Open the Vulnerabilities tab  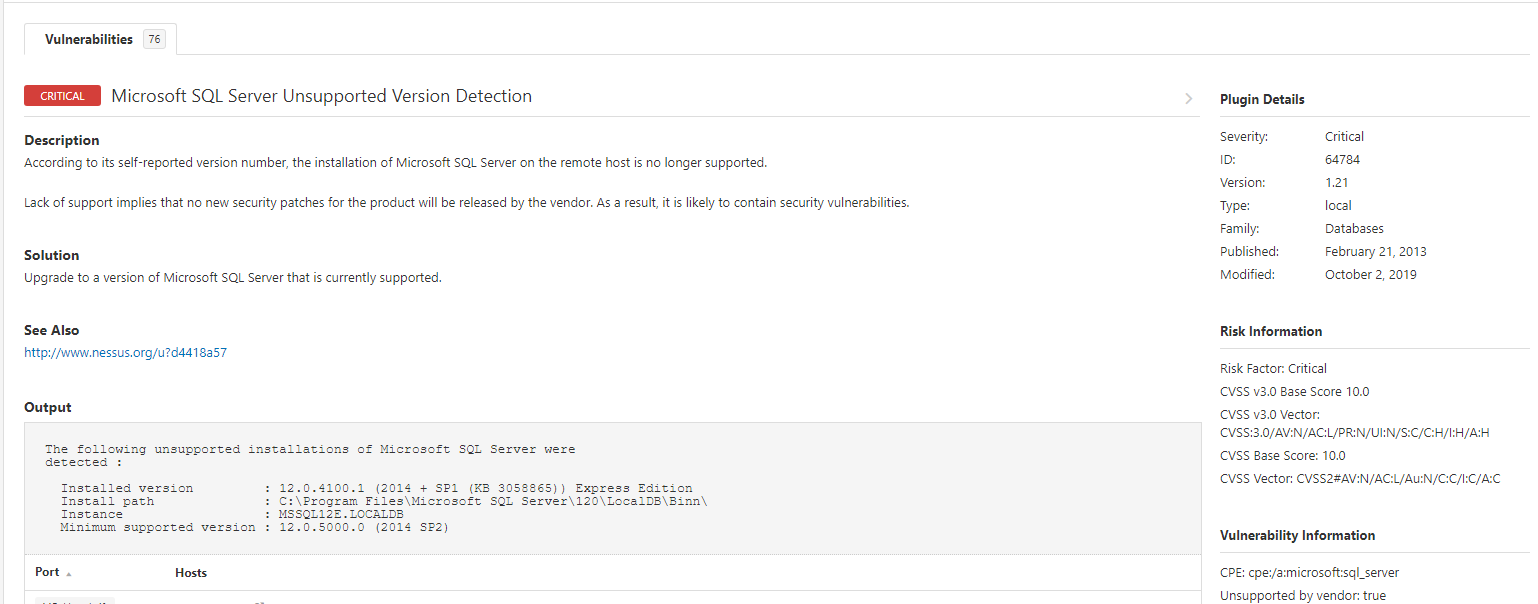89,40
